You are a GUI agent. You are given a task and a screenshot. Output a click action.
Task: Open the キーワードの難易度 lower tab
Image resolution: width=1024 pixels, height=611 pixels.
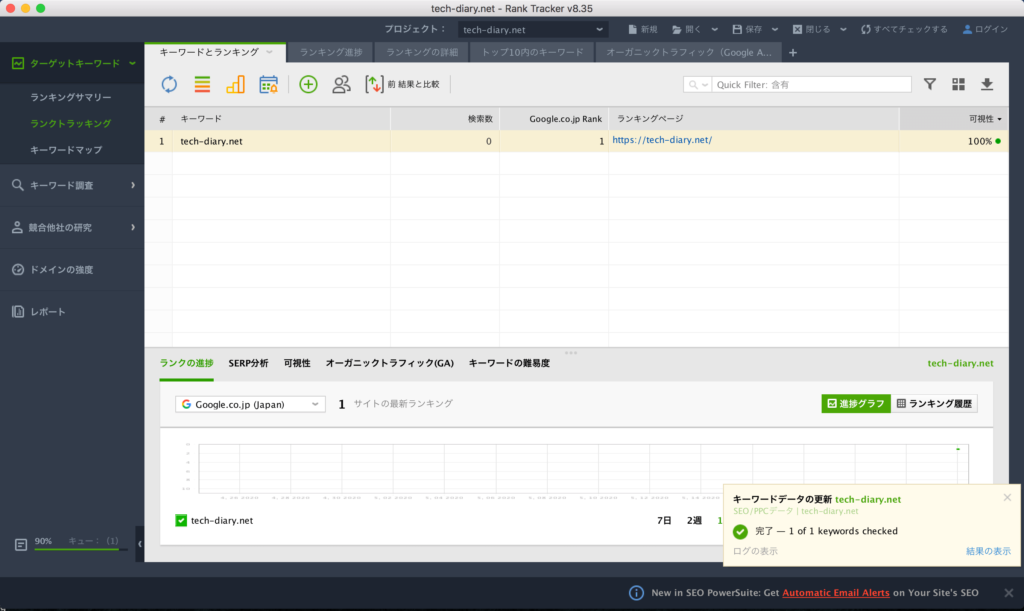pyautogui.click(x=509, y=363)
